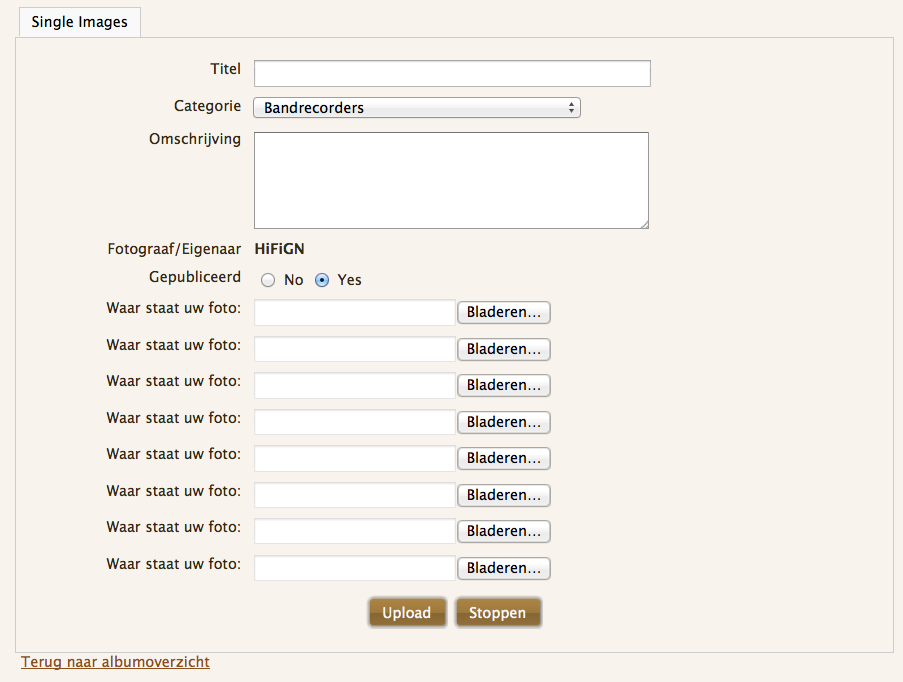
Task: Click the sixth Bladeren... browse button
Action: click(x=504, y=495)
